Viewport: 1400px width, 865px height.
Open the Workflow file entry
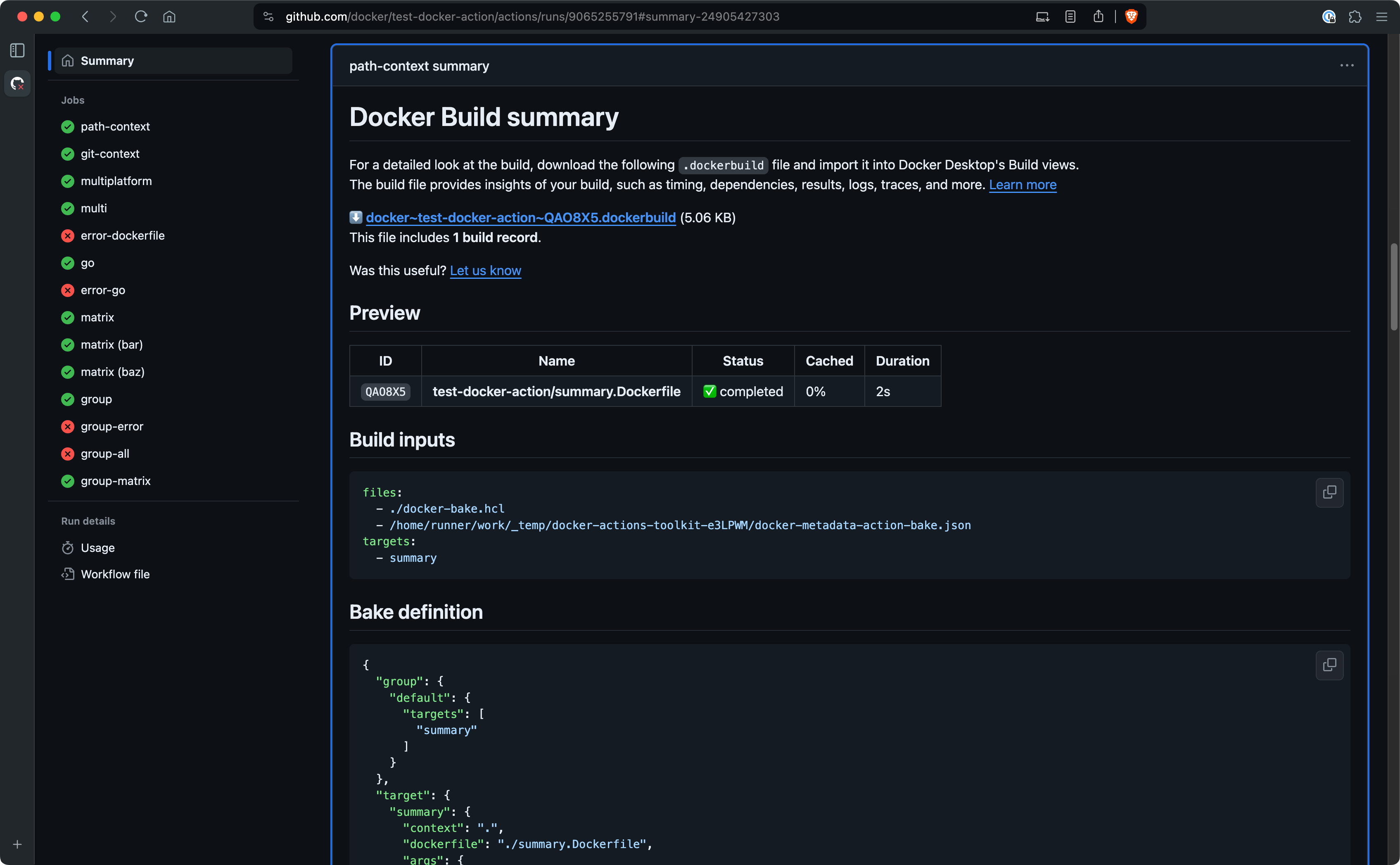coord(115,574)
